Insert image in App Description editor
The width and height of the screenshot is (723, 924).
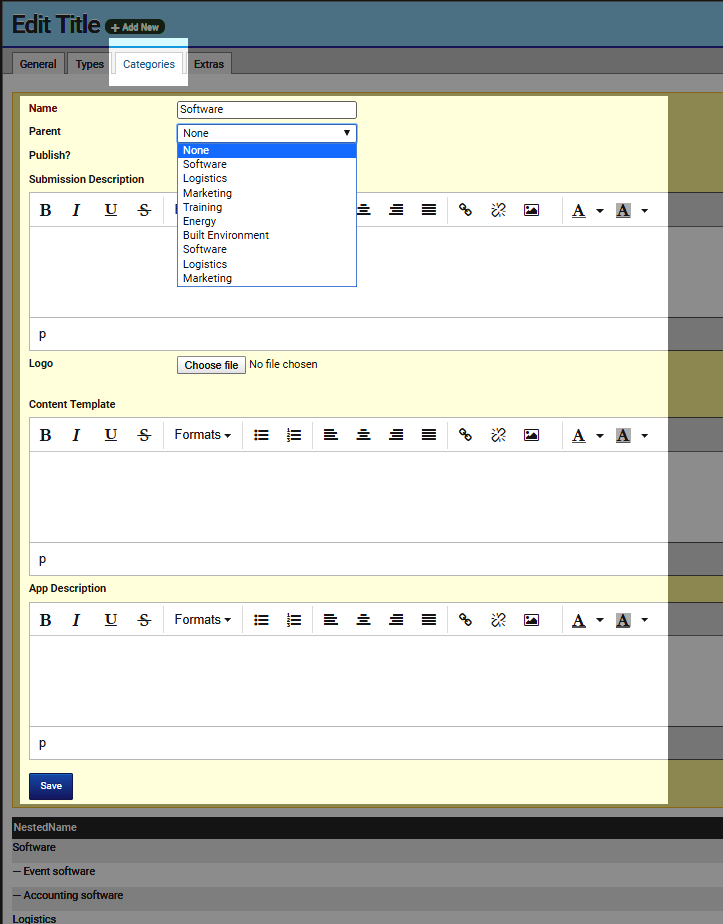(531, 620)
